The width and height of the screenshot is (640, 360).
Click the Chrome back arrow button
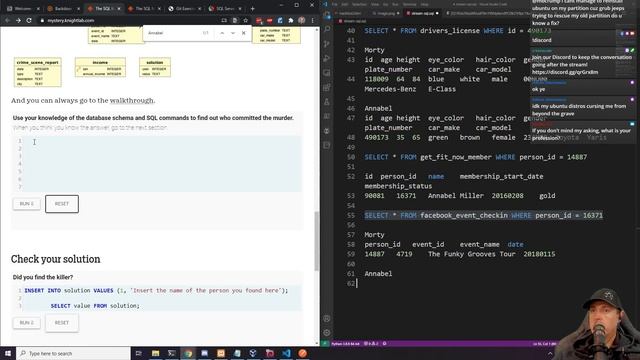(x=8, y=20)
